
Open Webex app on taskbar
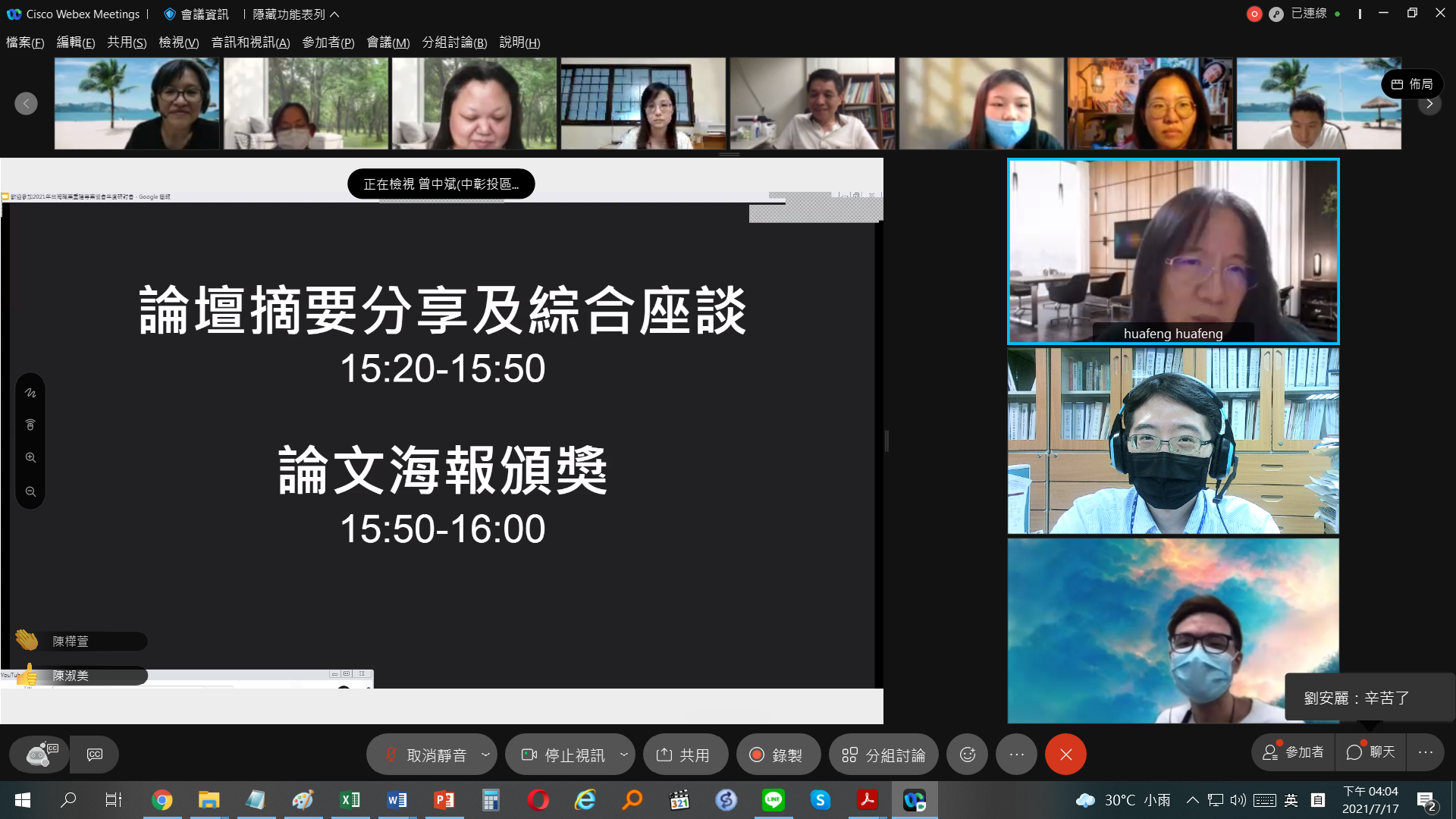click(x=914, y=800)
